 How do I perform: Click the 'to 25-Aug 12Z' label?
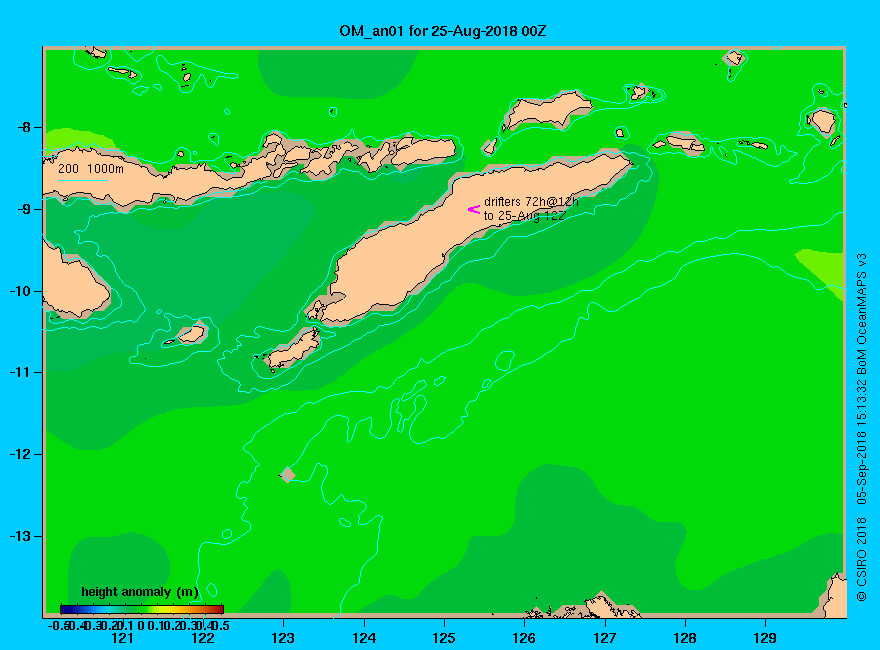pos(524,216)
